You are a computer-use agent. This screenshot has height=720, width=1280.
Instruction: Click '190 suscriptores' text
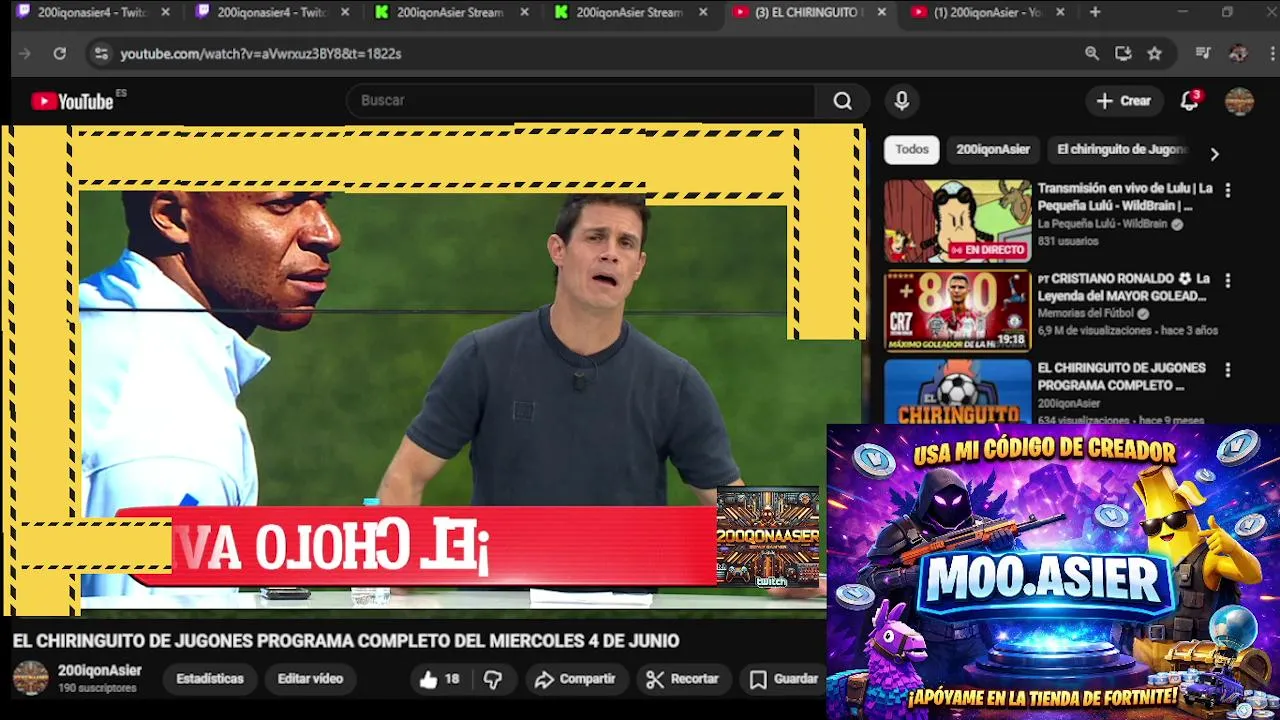(97, 688)
